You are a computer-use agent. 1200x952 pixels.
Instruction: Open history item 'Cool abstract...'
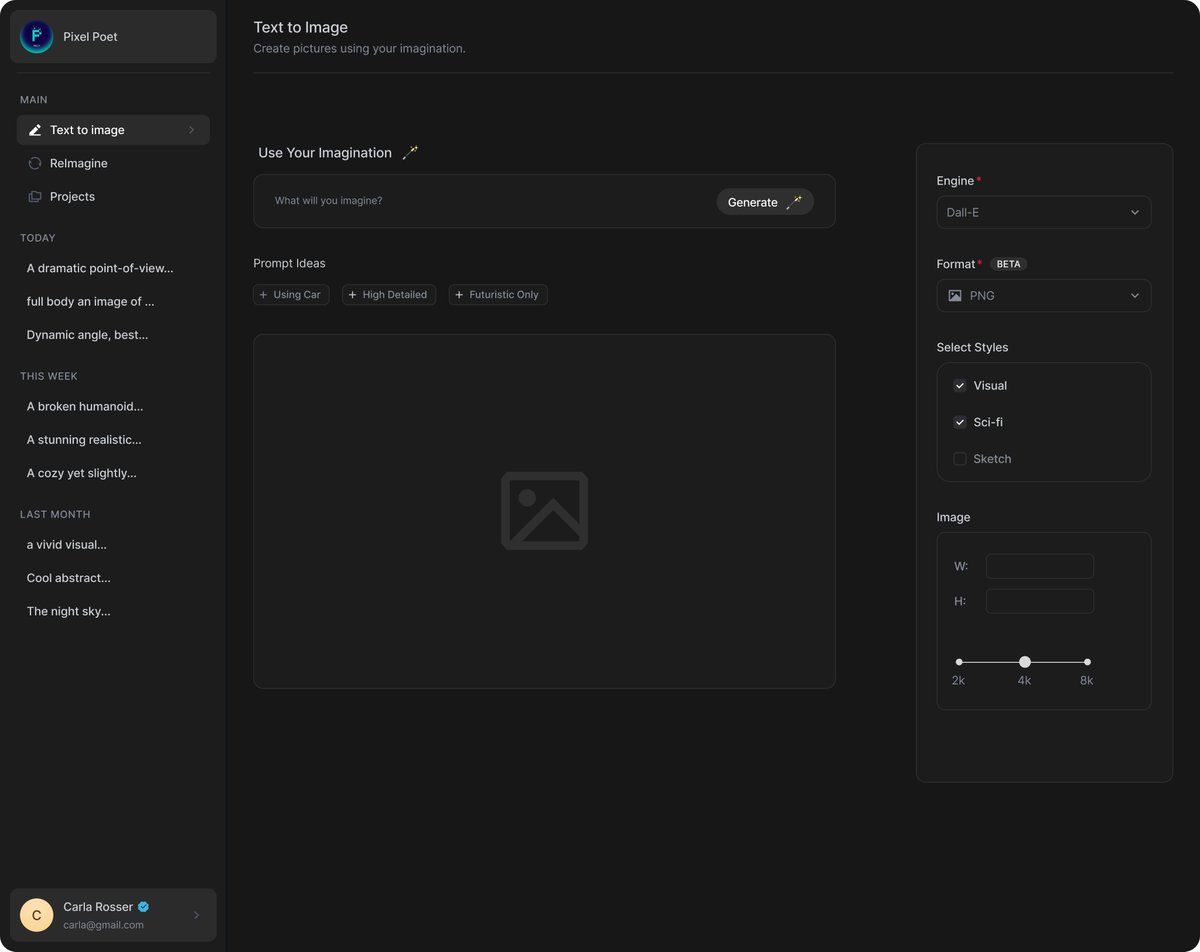[69, 578]
